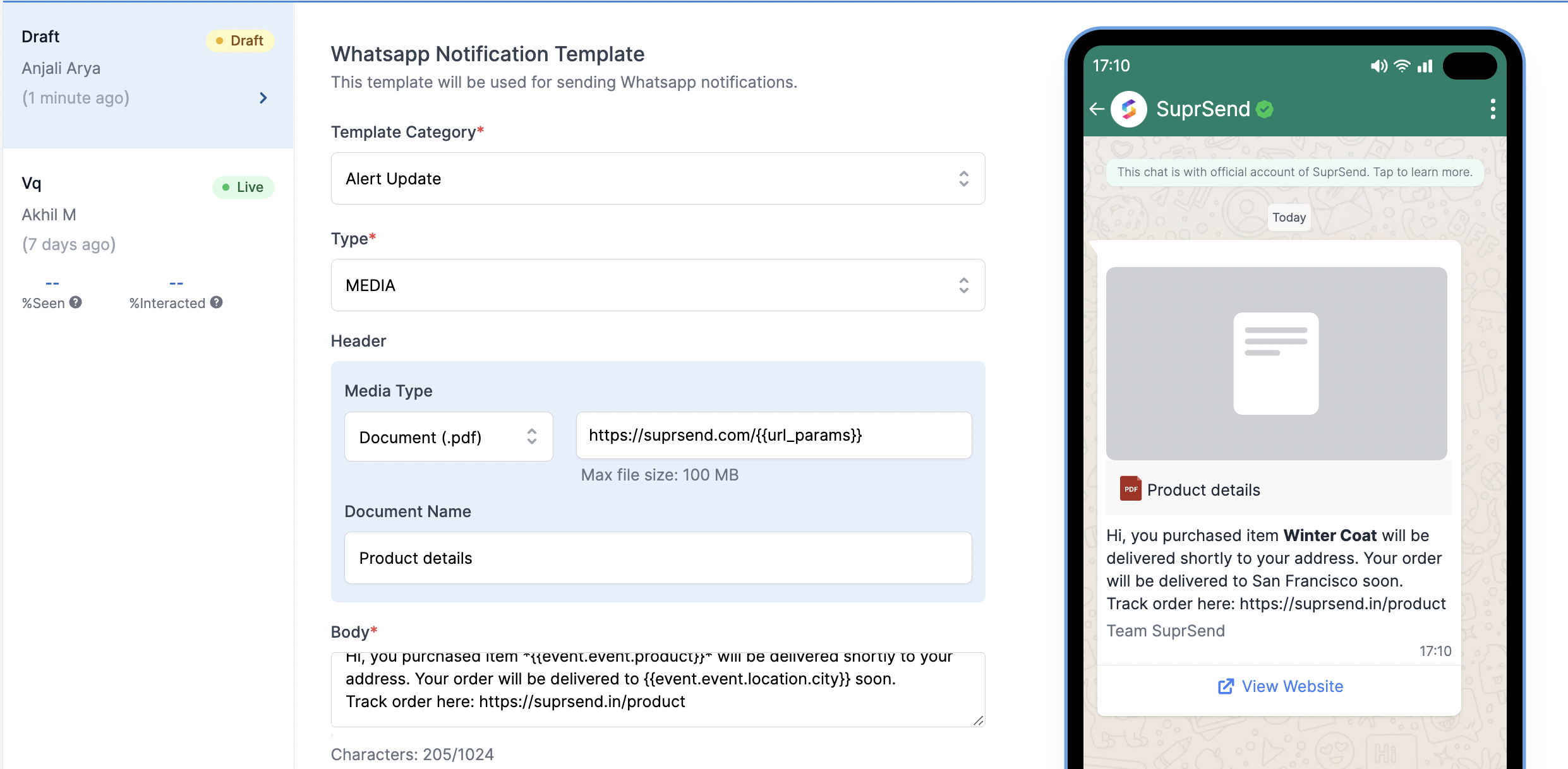The height and width of the screenshot is (769, 1568).
Task: Open the Template Category dropdown
Action: tap(658, 179)
